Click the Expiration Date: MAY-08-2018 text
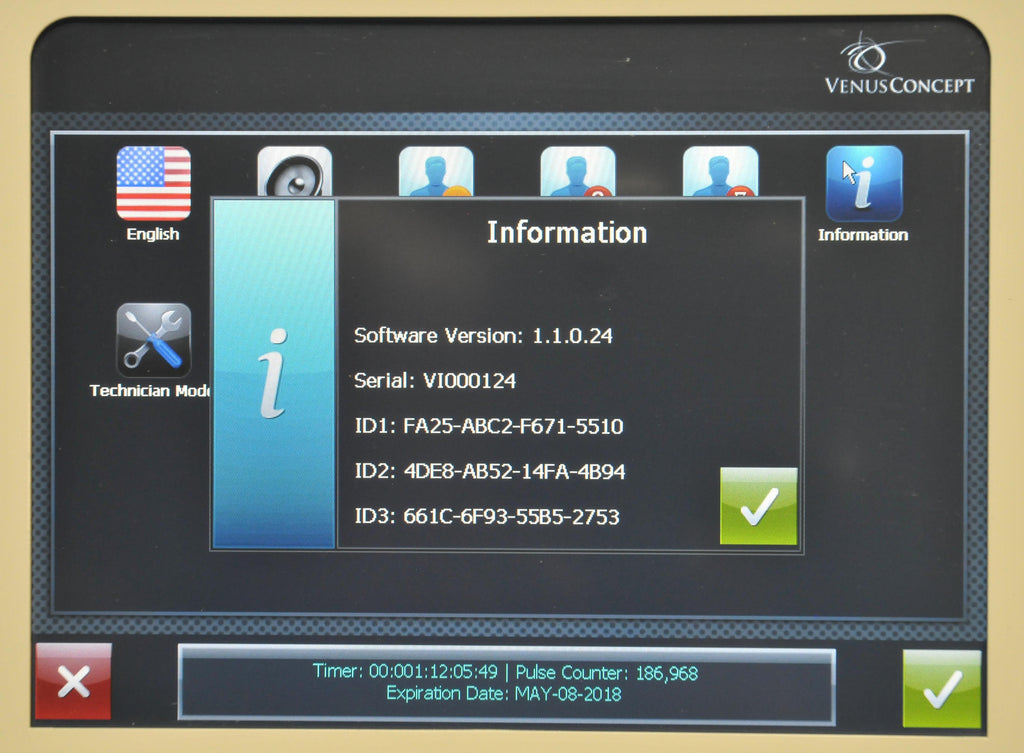The image size is (1024, 753). pos(504,694)
